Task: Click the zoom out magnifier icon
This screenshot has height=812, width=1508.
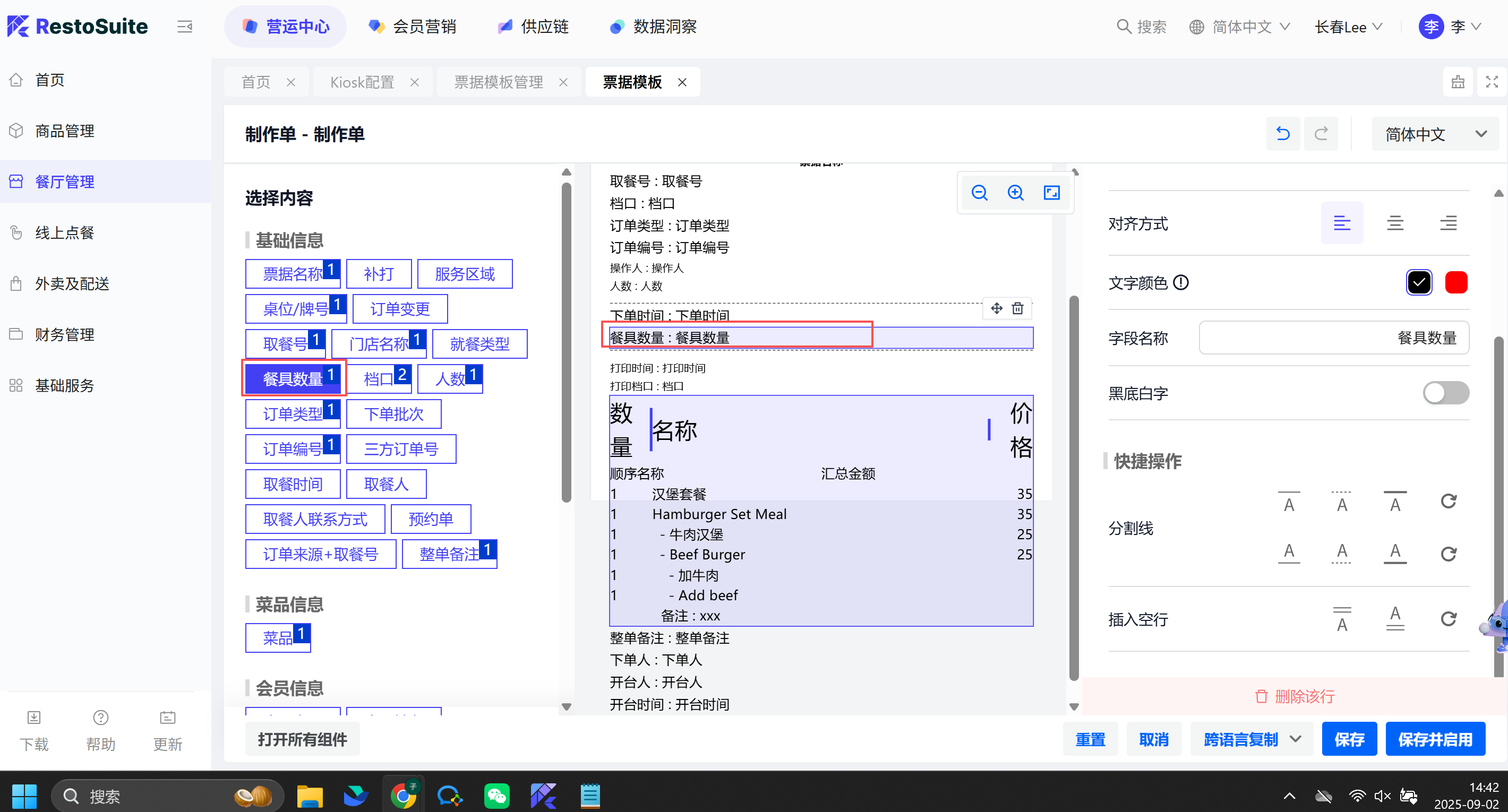Action: [x=979, y=193]
